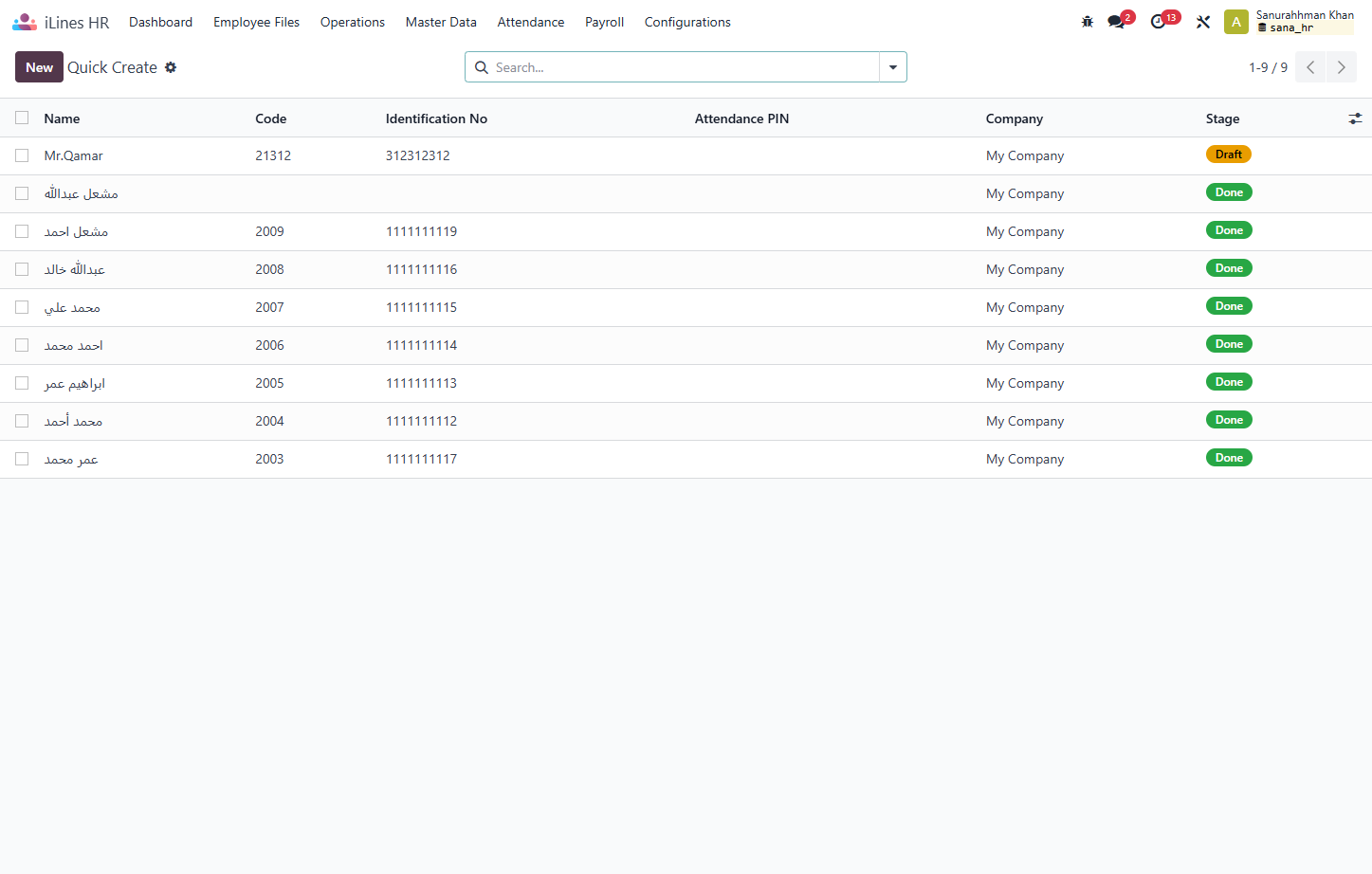
Task: Sort by Company column header
Action: 1014,118
